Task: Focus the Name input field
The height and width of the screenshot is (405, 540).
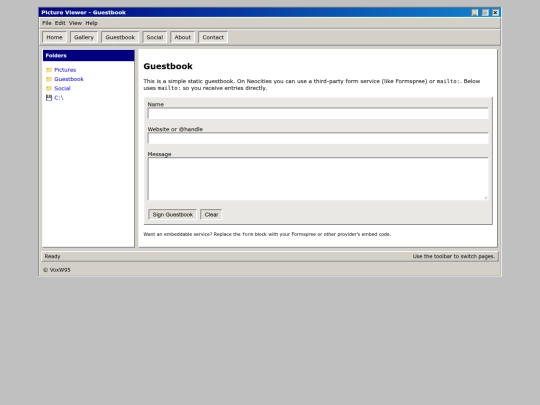Action: [318, 114]
